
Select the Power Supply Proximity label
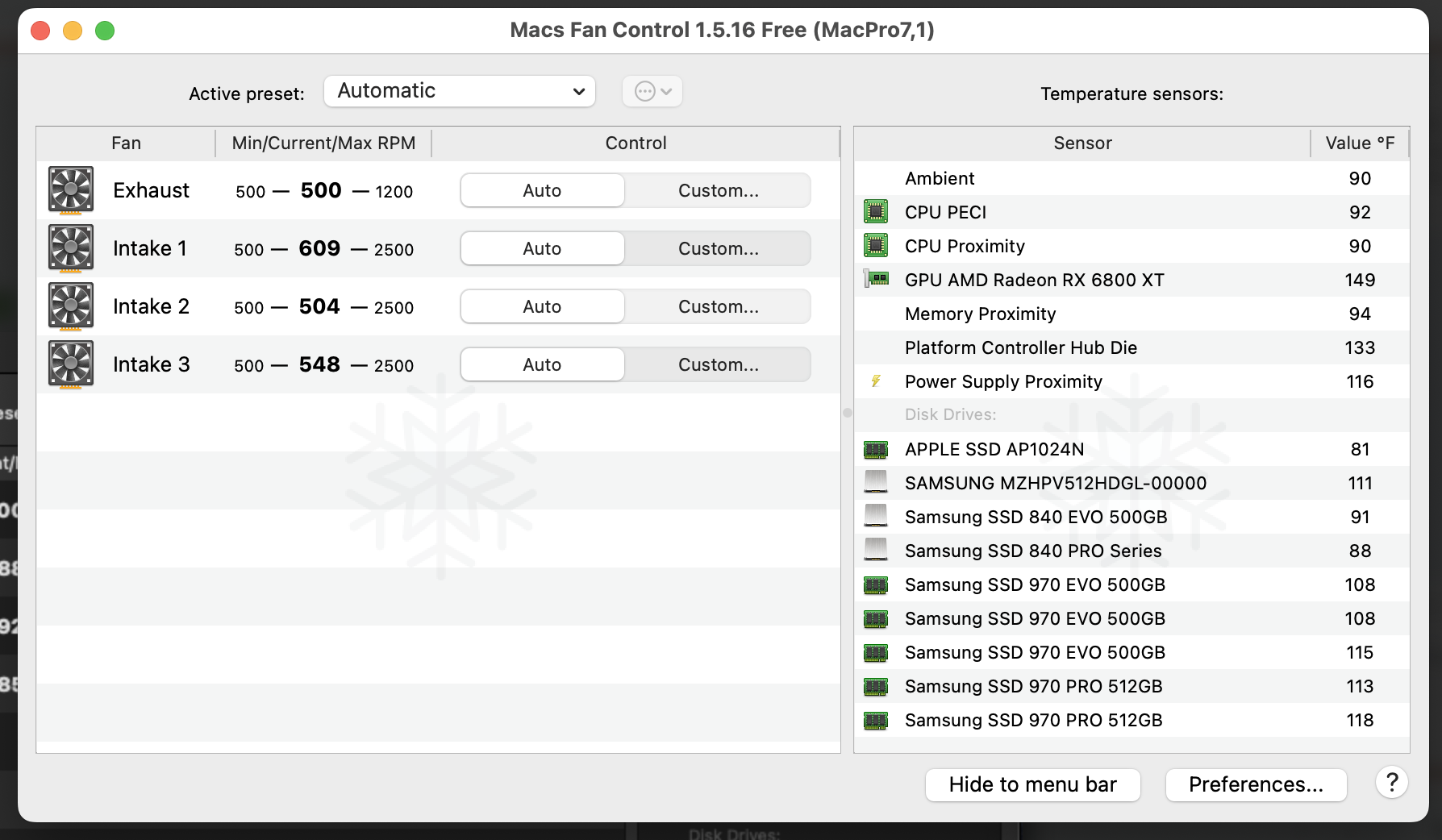tap(1003, 381)
